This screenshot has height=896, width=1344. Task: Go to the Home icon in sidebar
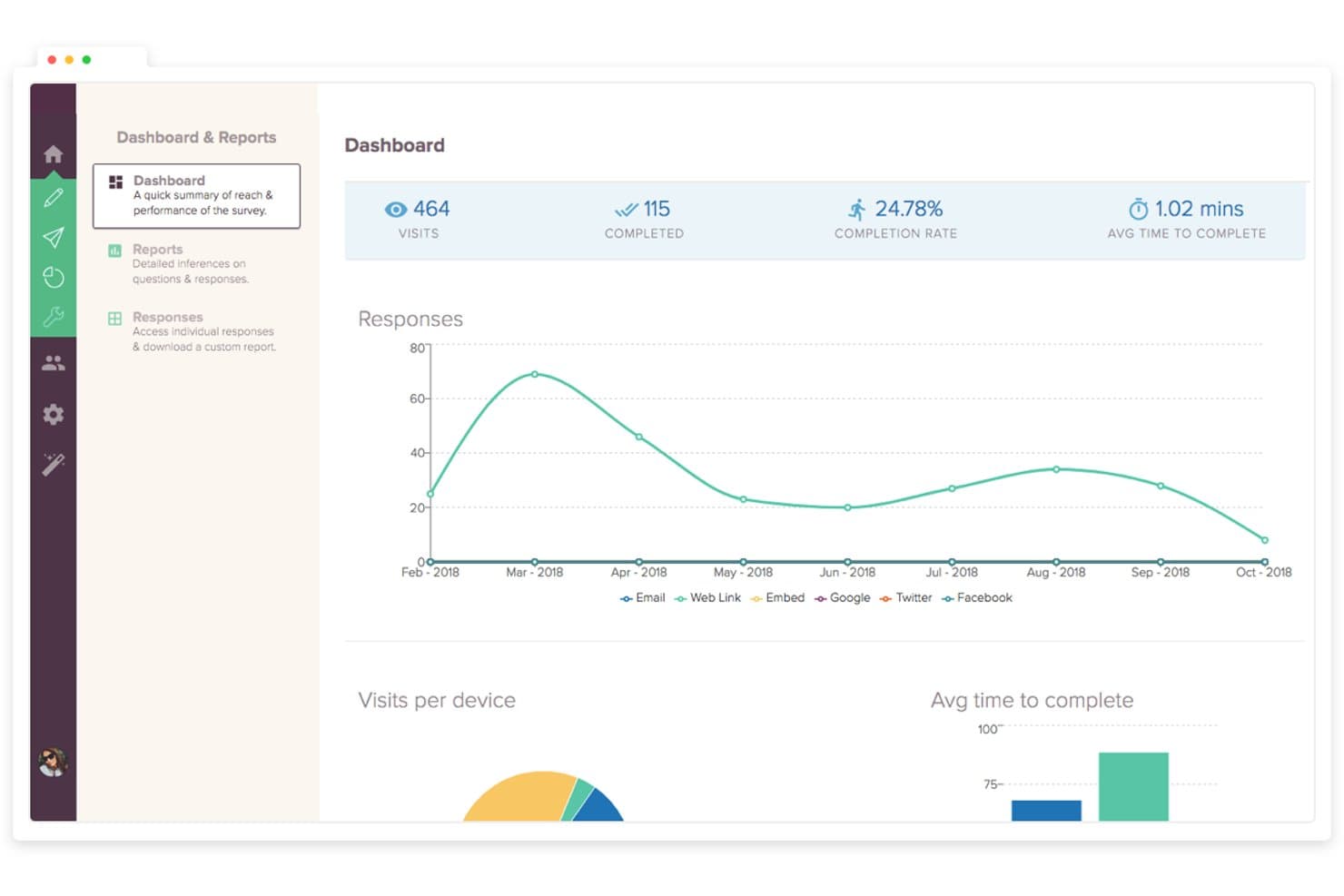(54, 154)
